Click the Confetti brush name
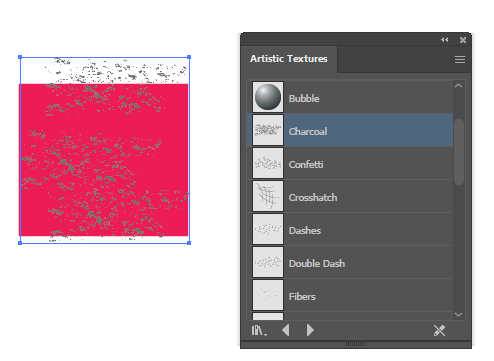Image resolution: width=494 pixels, height=361 pixels. tap(306, 165)
